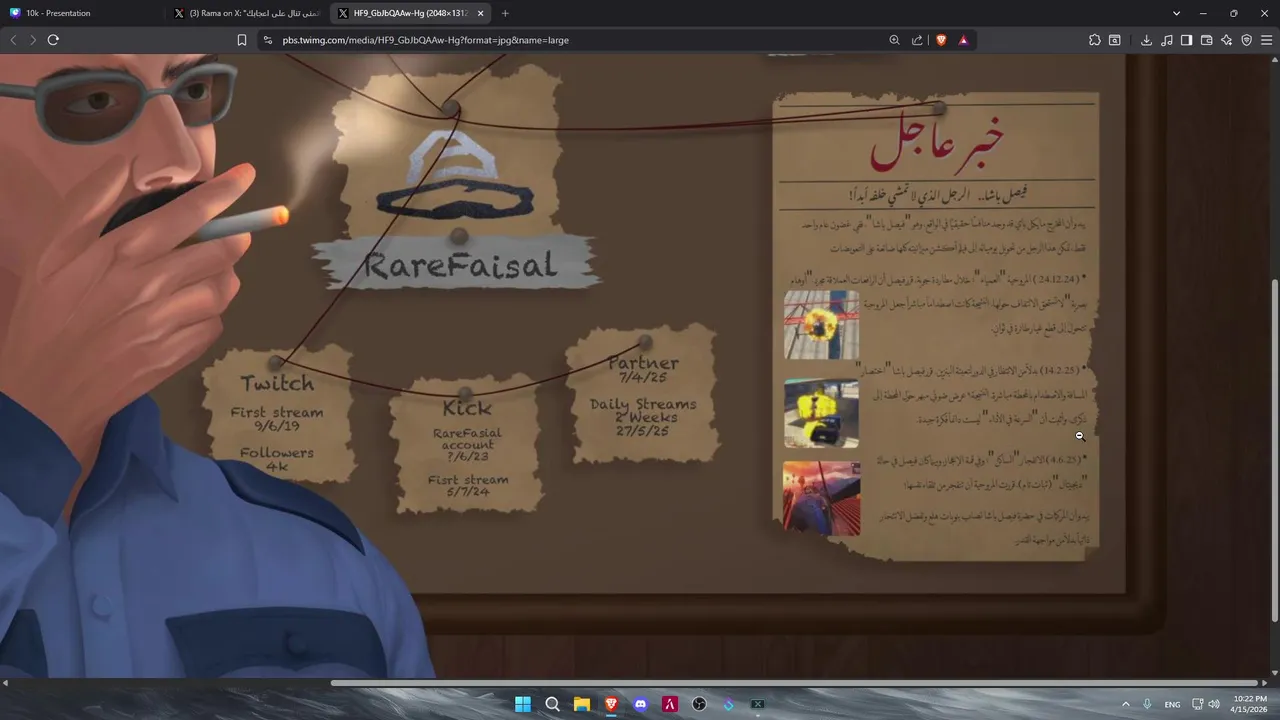Share this page via share icon

[x=917, y=40]
